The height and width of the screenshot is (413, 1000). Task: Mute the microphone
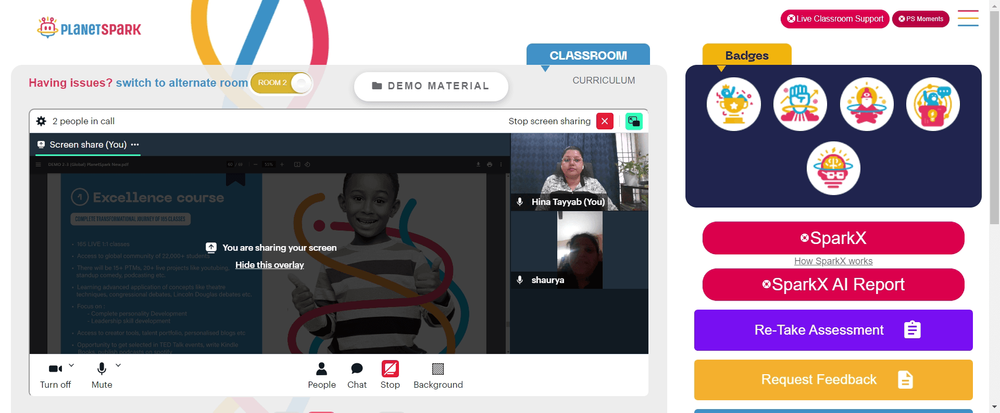pyautogui.click(x=101, y=375)
